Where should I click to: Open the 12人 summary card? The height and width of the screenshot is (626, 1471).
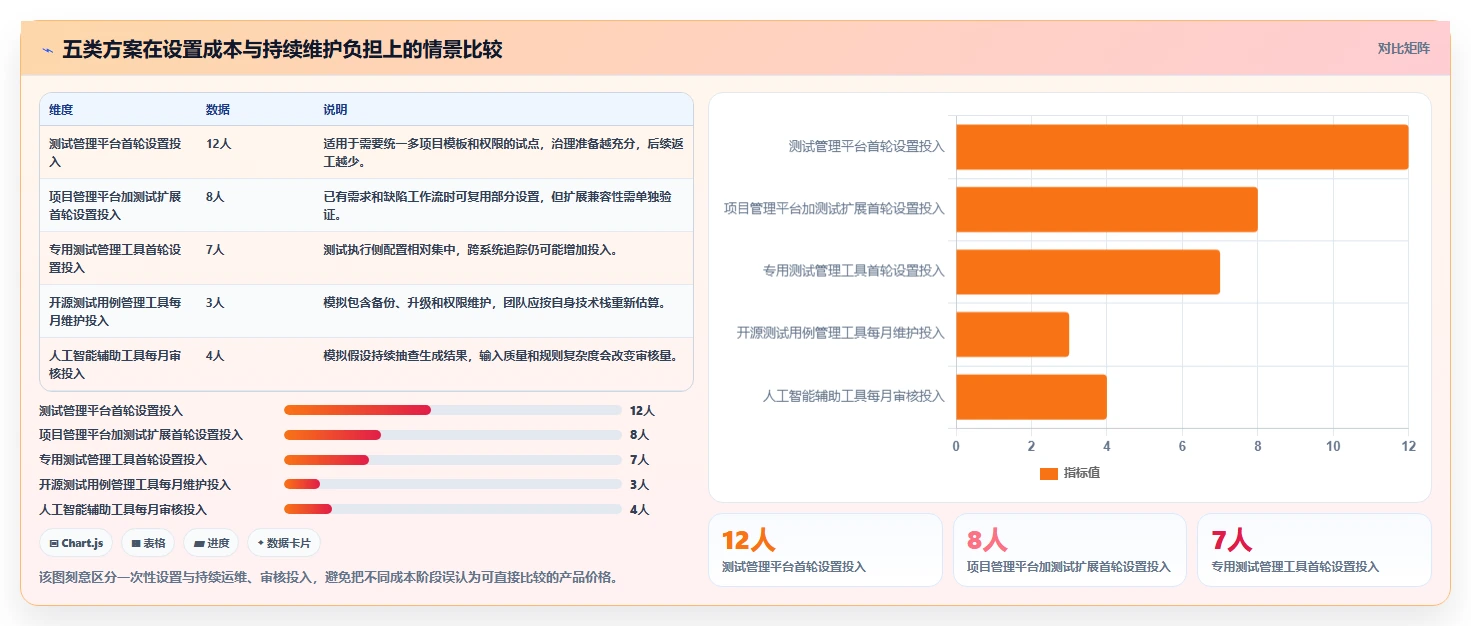(825, 550)
